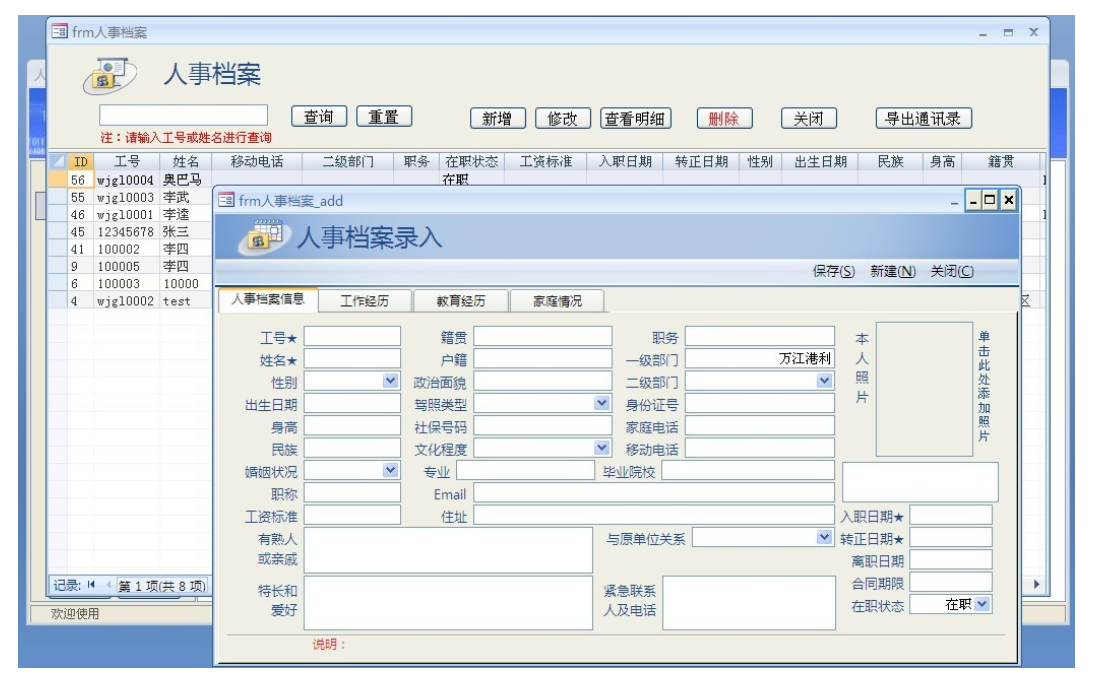The height and width of the screenshot is (681, 1096).
Task: Open the 家庭情况 tab
Action: (557, 301)
